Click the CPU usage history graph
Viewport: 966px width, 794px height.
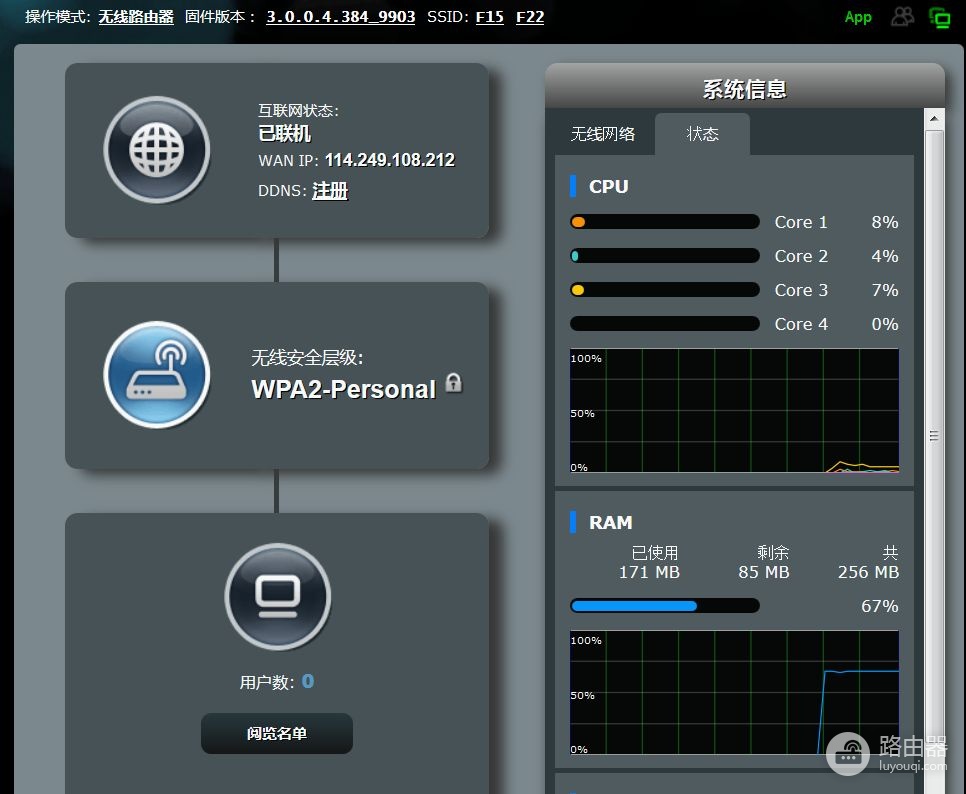click(x=734, y=411)
